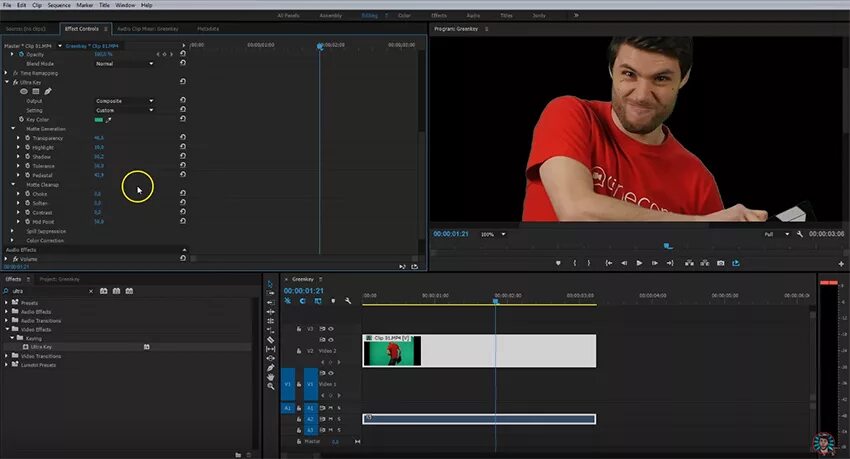Click the Ultra Key ellipse mask icon
850x459 pixels.
[x=24, y=91]
